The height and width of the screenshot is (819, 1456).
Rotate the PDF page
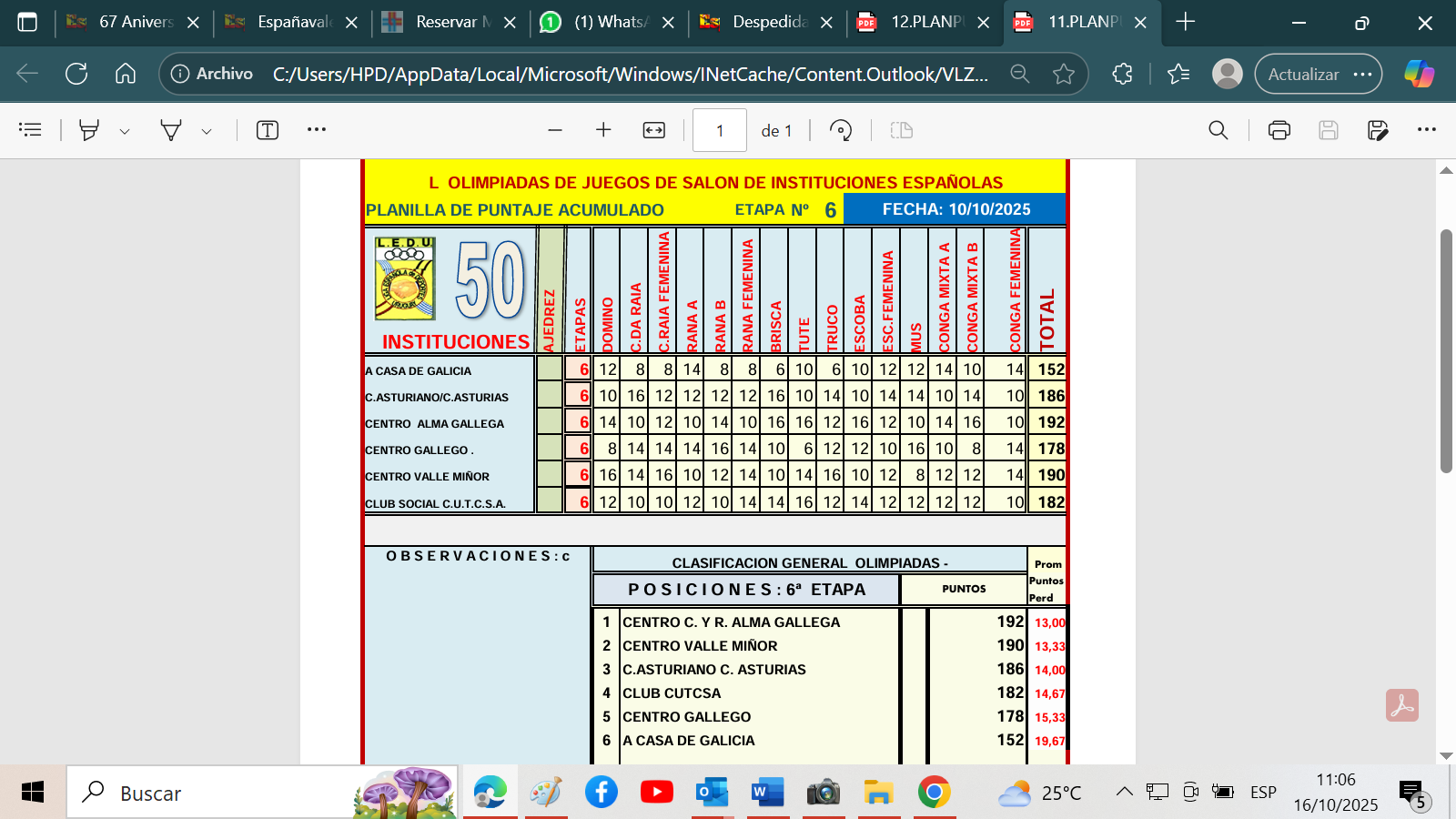coord(841,130)
